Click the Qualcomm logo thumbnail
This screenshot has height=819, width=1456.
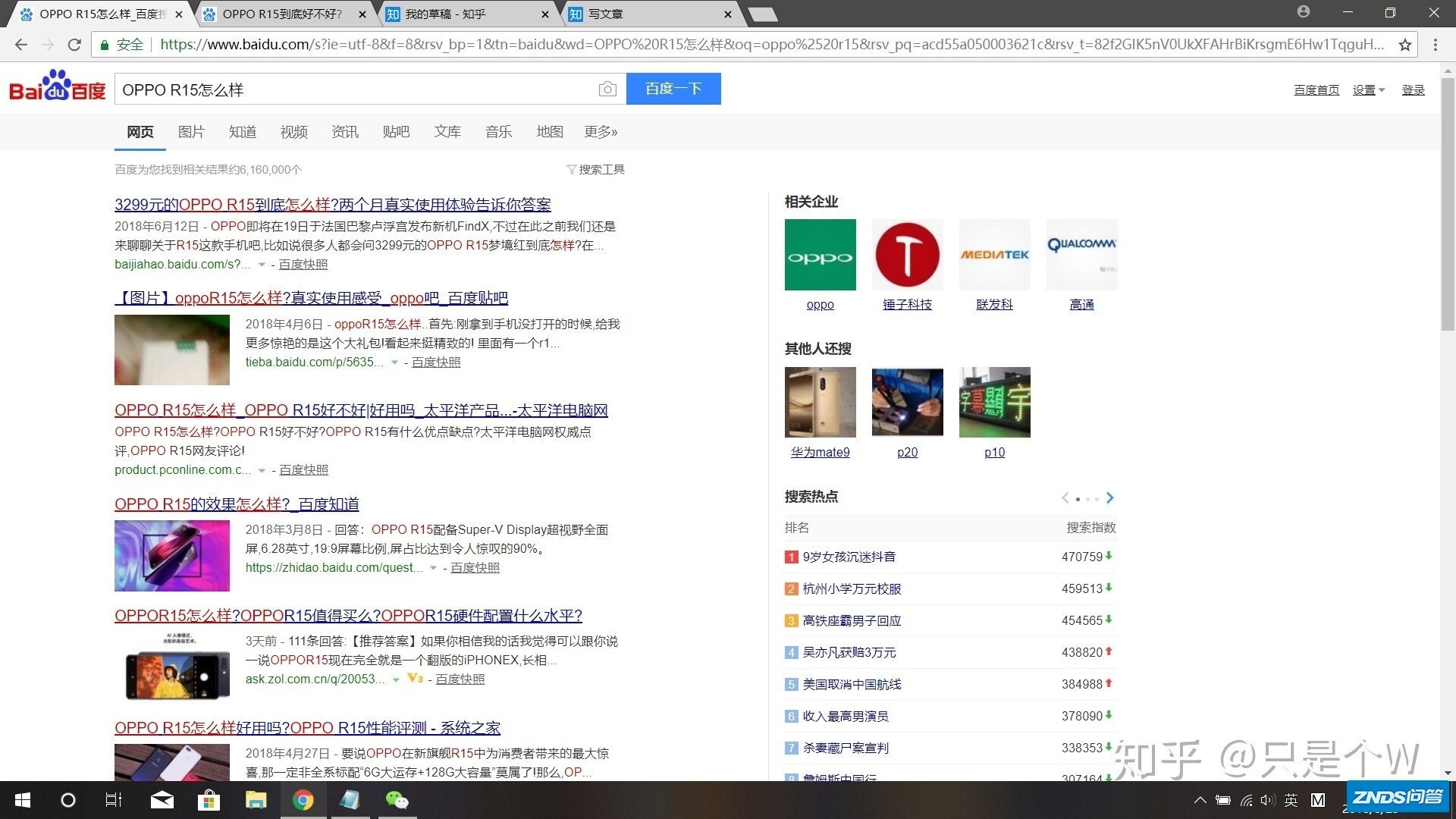coord(1081,255)
